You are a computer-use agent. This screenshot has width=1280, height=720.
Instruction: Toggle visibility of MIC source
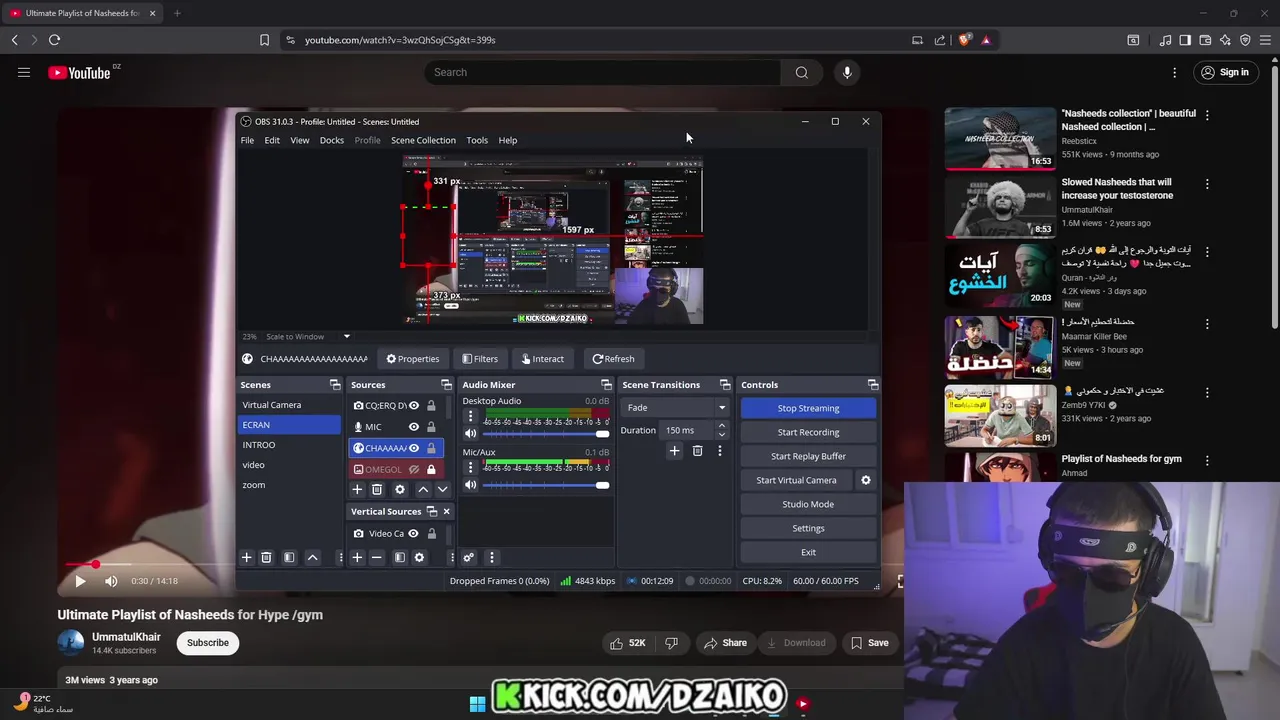point(413,427)
